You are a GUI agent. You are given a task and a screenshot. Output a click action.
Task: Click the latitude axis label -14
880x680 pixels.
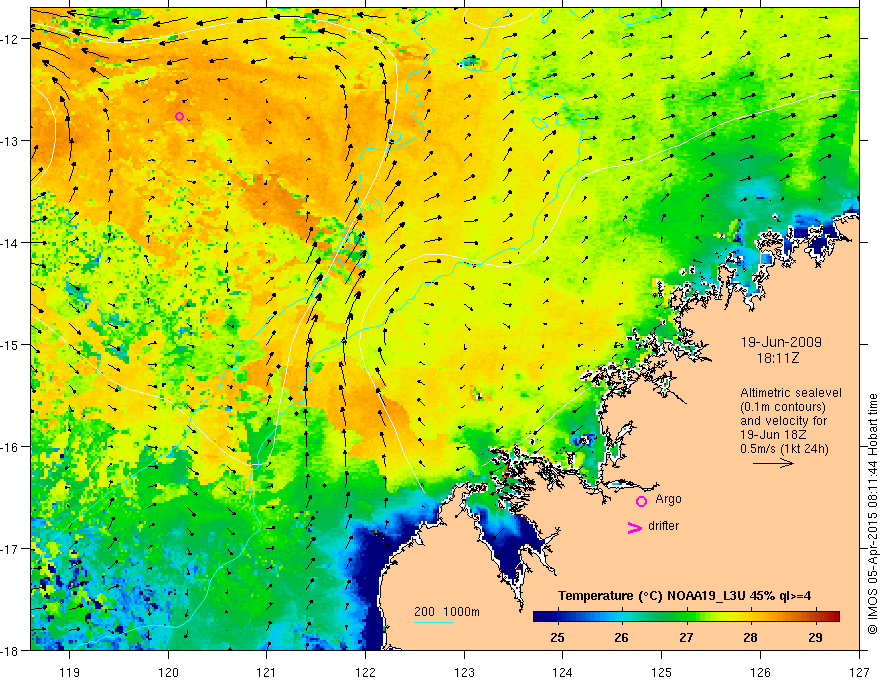[x=10, y=243]
